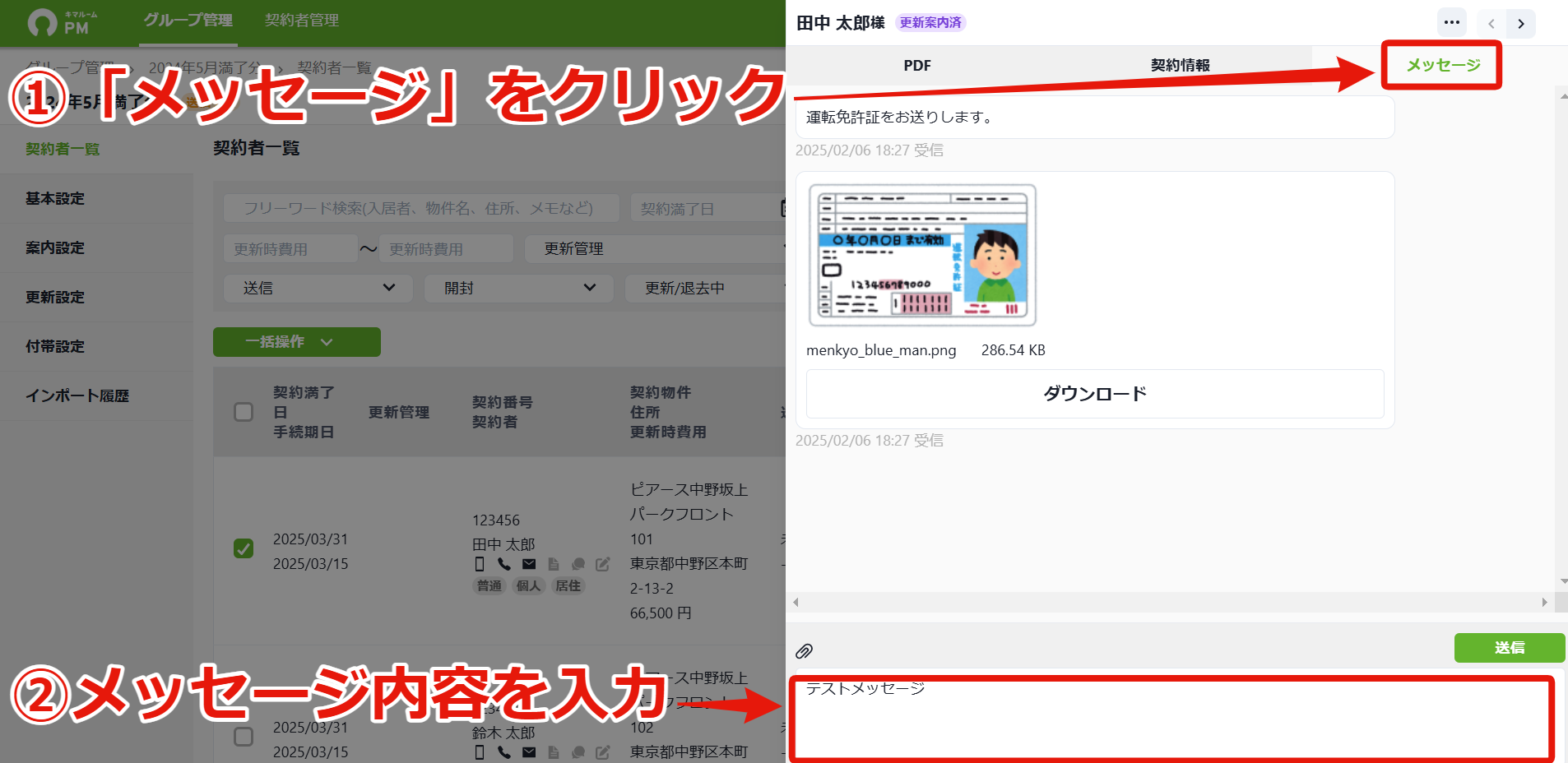
Task: Select 付帯設定 in the sidebar
Action: pos(96,347)
